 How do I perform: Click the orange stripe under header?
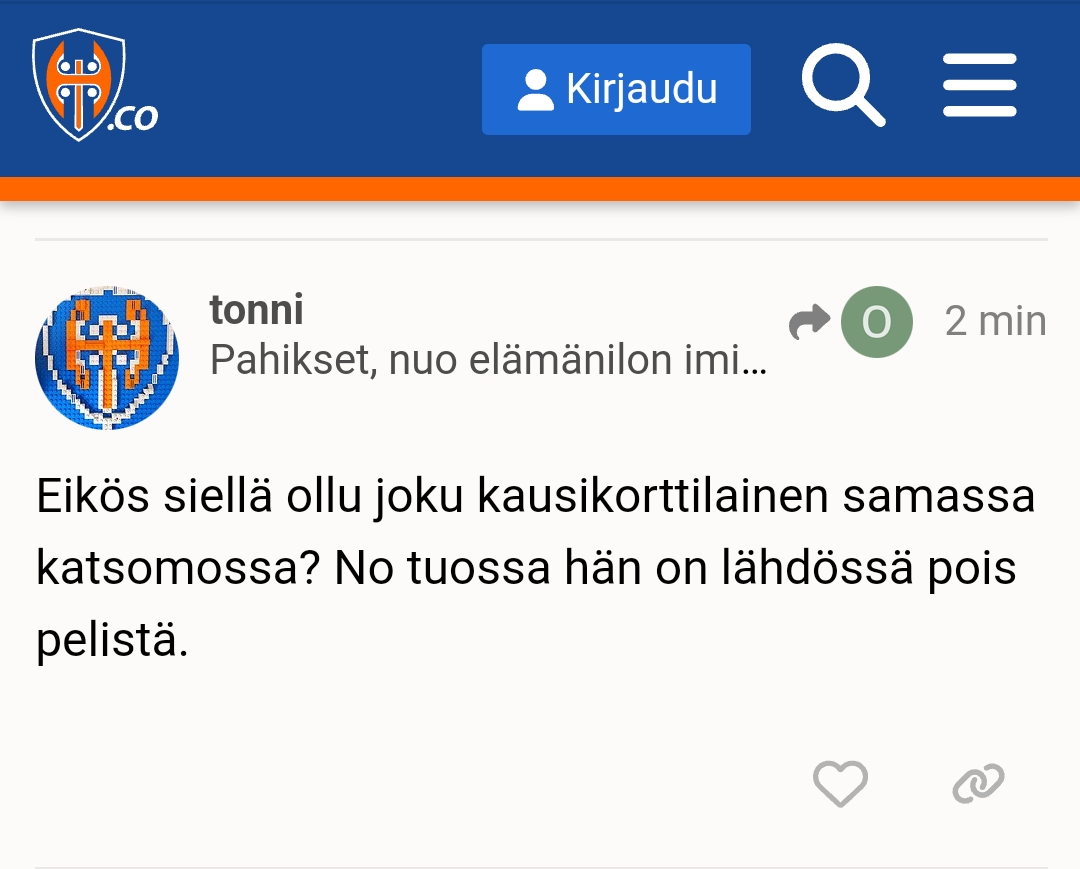(540, 189)
